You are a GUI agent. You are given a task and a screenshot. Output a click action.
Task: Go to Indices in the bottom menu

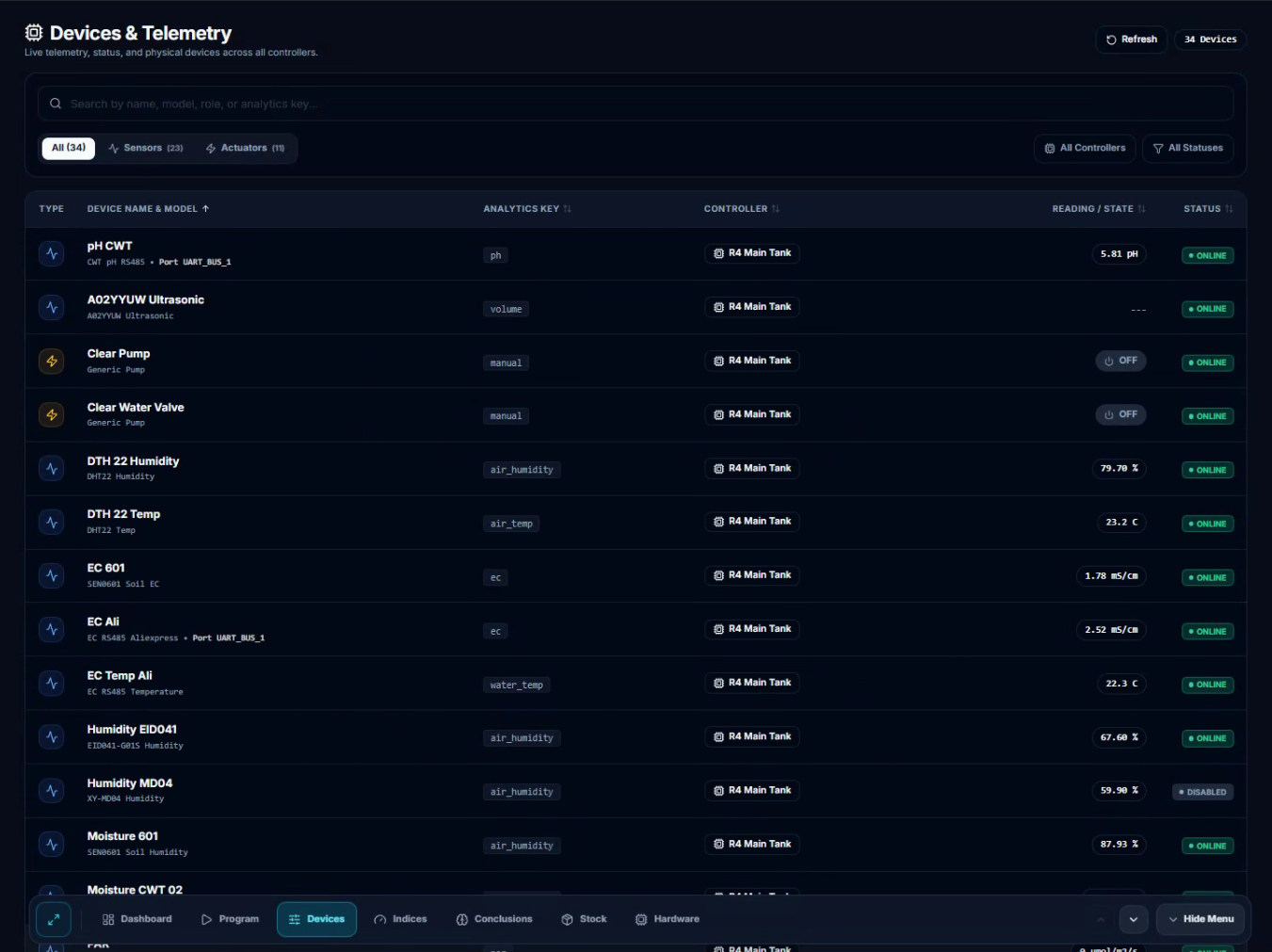click(400, 919)
